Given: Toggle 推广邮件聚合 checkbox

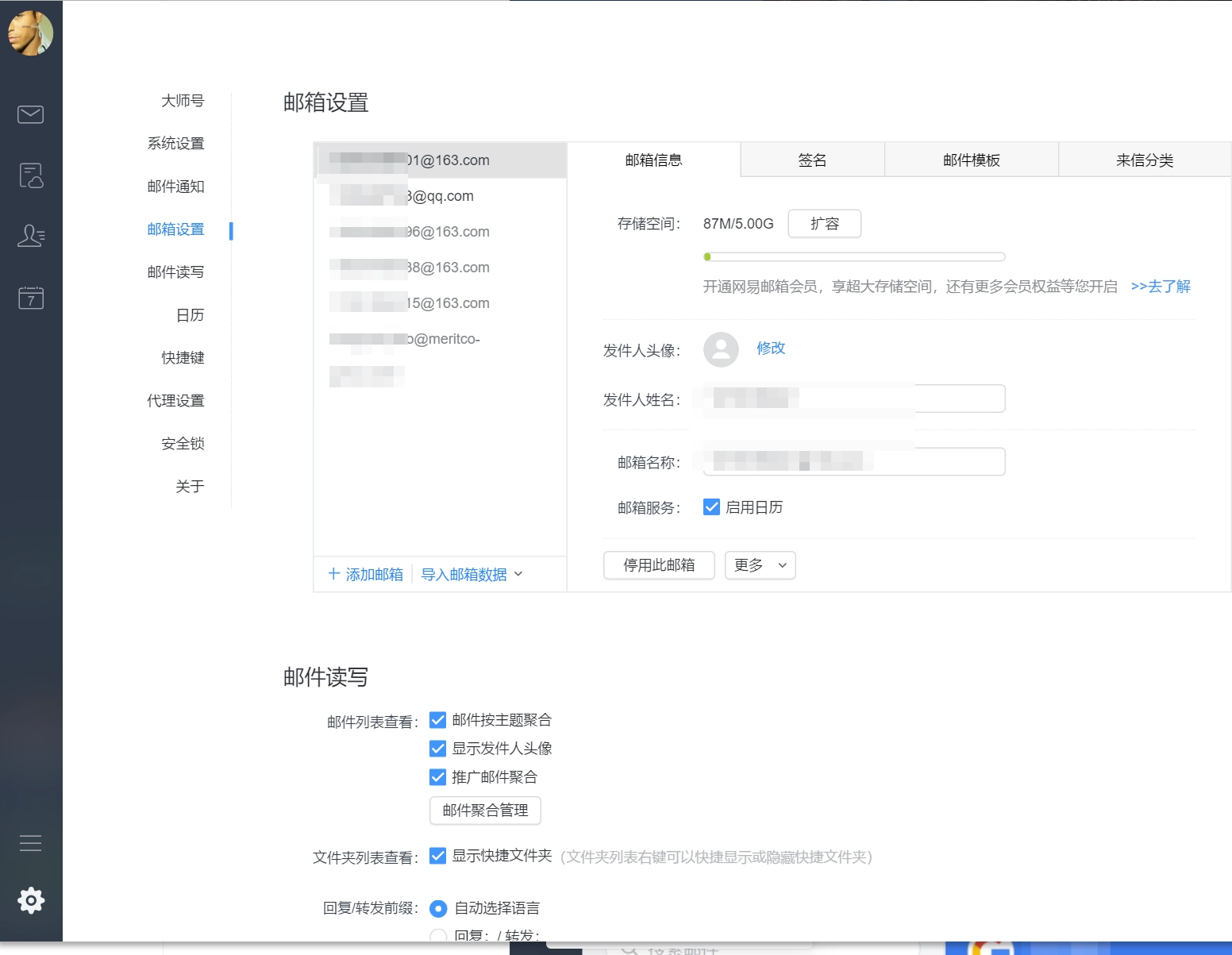Looking at the screenshot, I should 437,777.
